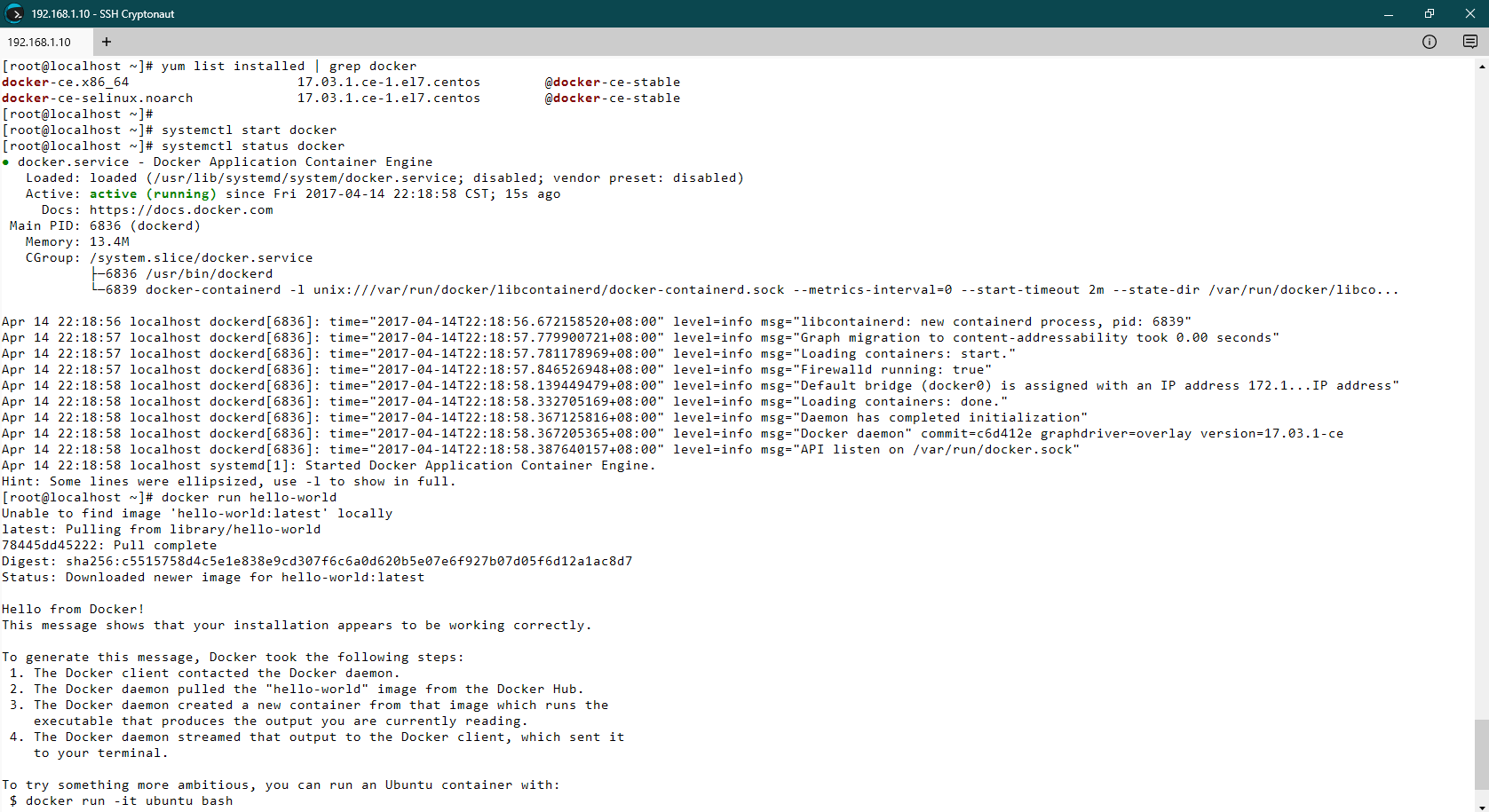Click the 'active (running)' status text
1489x812 pixels.
[153, 194]
